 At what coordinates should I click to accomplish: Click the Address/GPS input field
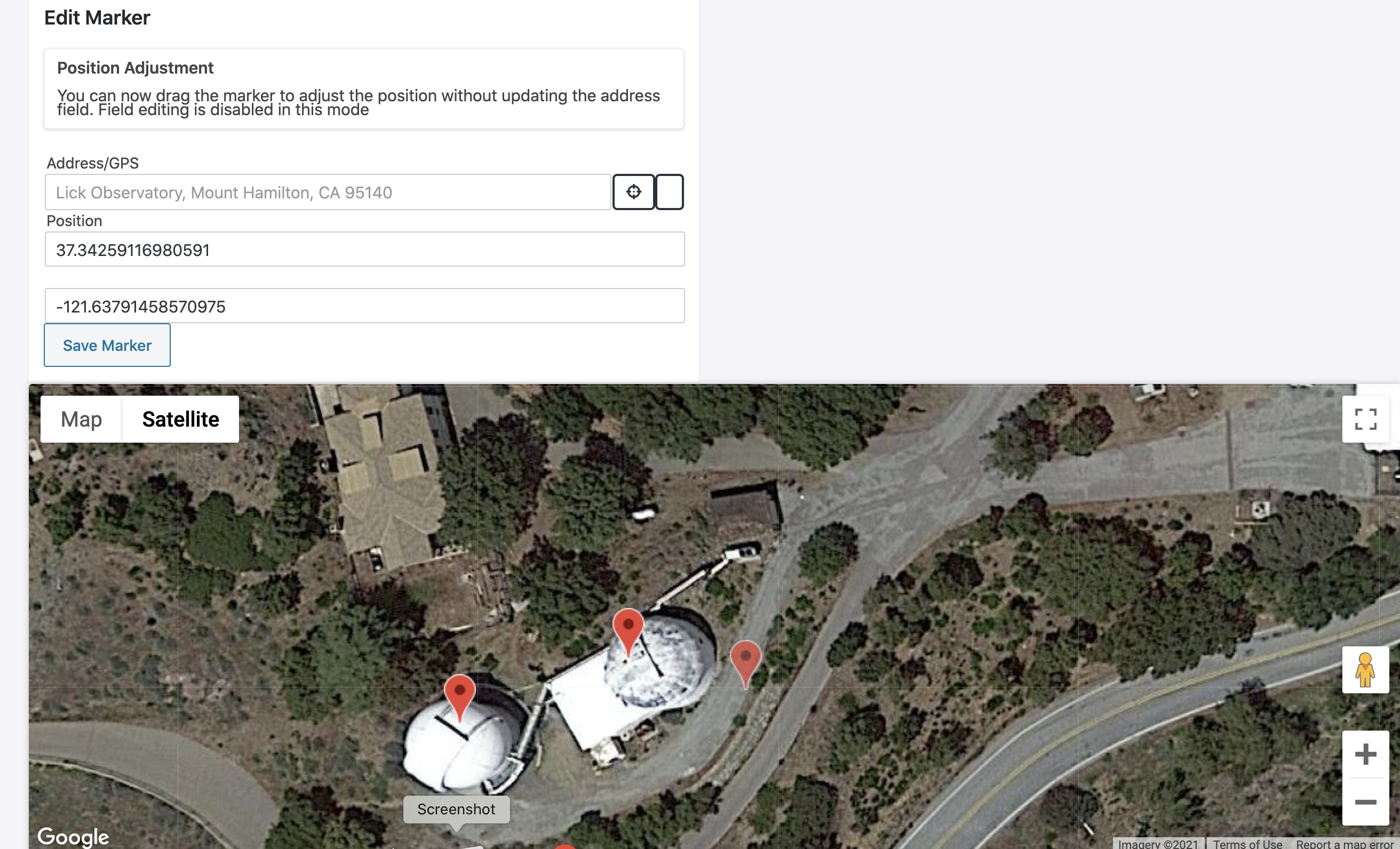pos(328,192)
